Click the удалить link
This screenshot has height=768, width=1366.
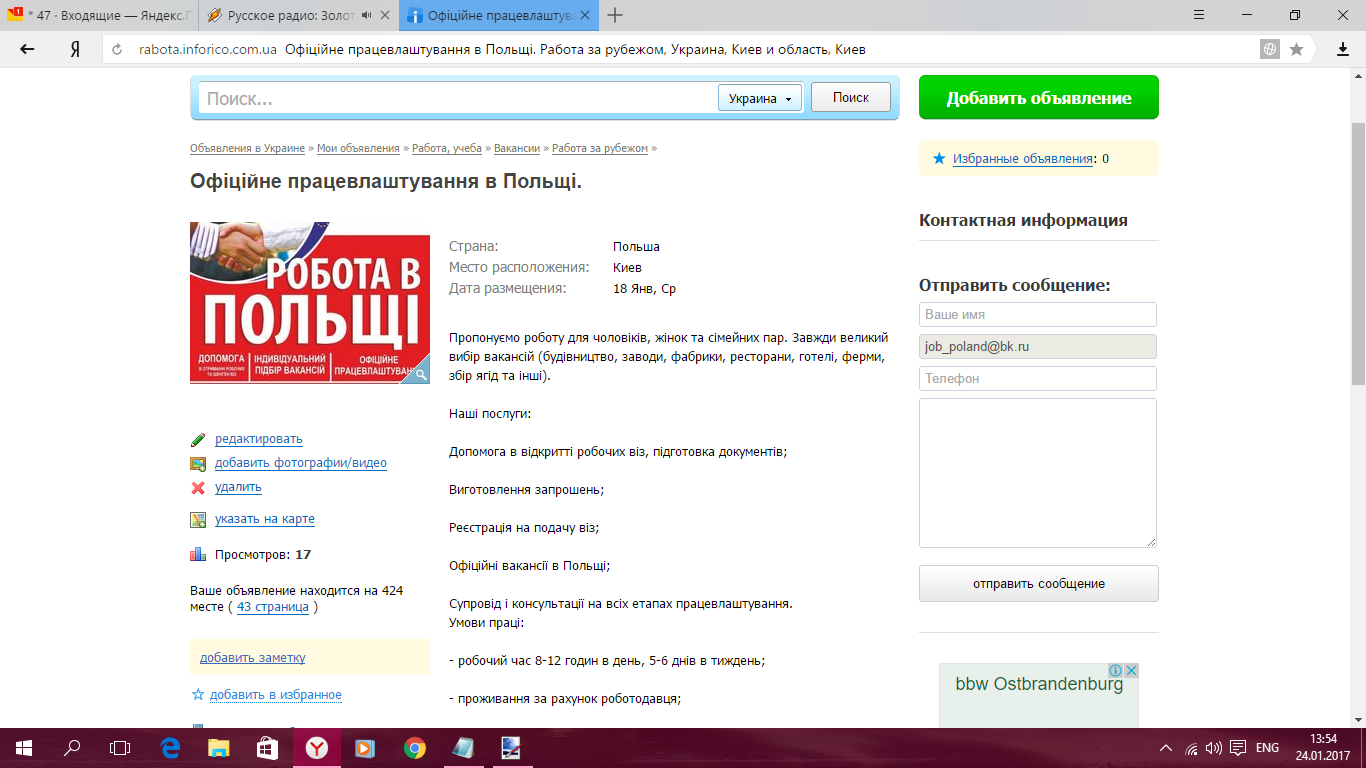click(x=238, y=487)
